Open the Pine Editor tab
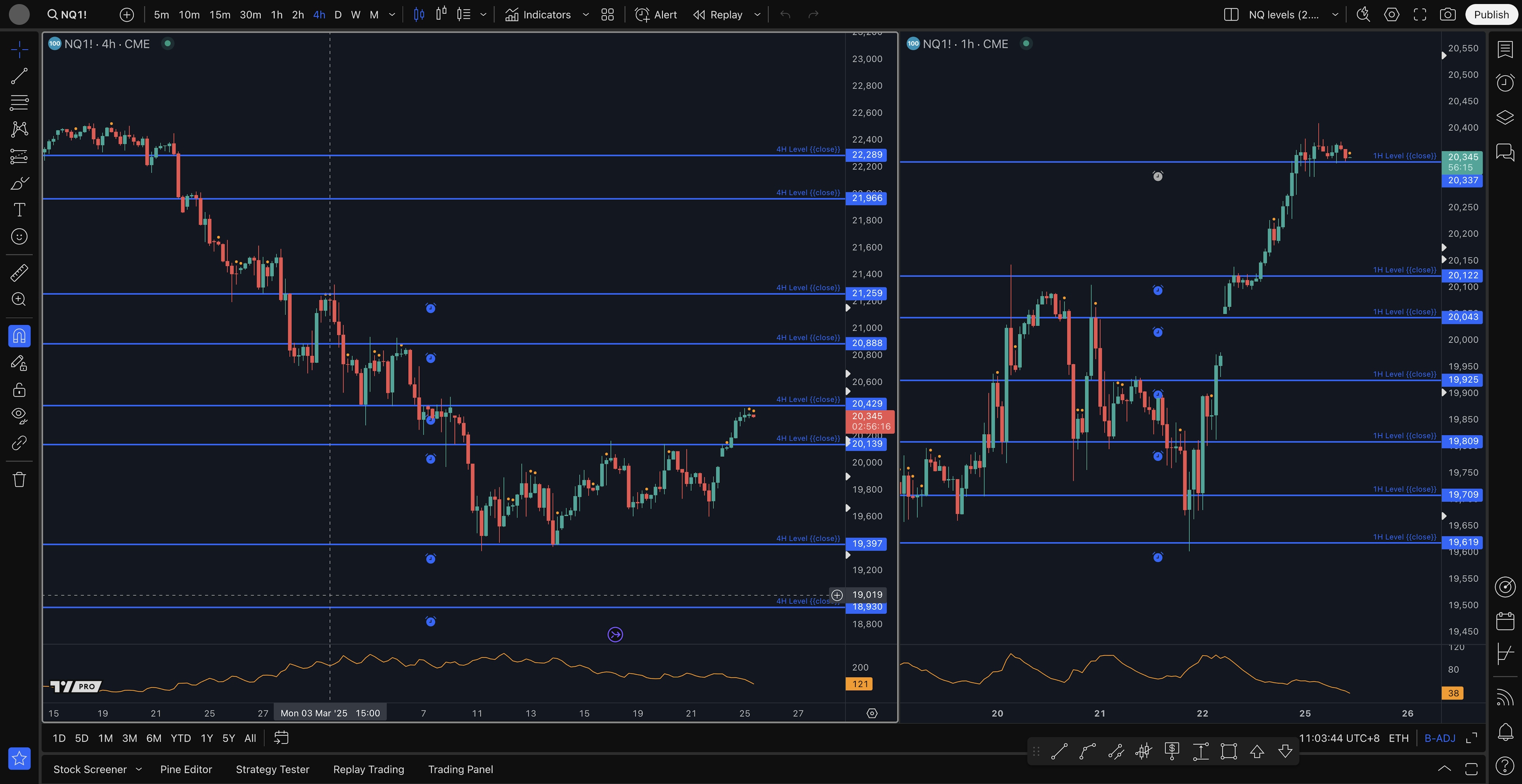 coord(185,769)
